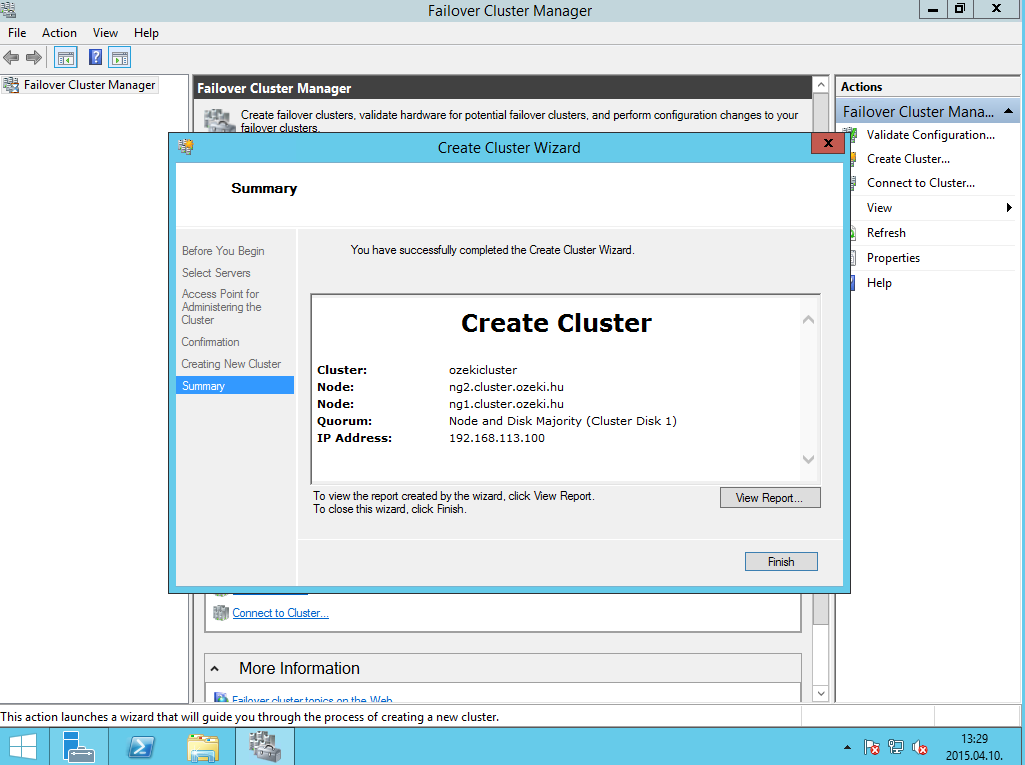Launch PowerShell from the taskbar

(x=140, y=746)
